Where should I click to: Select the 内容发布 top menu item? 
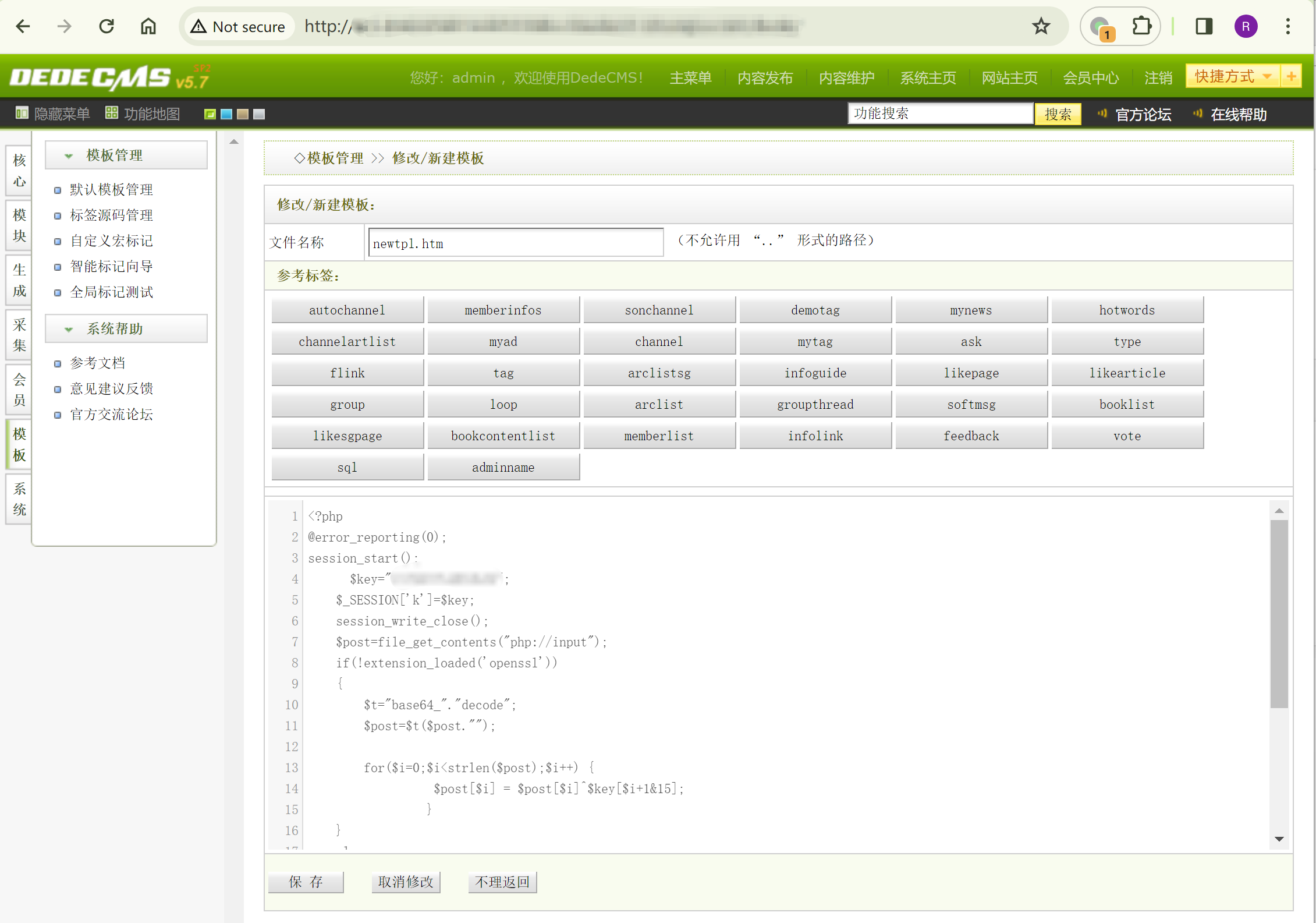coord(765,77)
